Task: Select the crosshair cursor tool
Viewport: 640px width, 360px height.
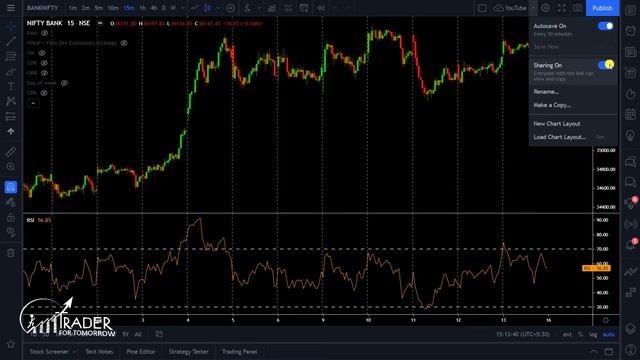Action: 11,26
